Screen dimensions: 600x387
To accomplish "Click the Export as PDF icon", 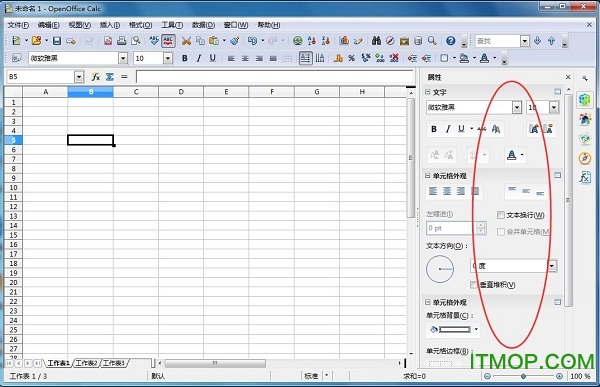I will tap(108, 41).
